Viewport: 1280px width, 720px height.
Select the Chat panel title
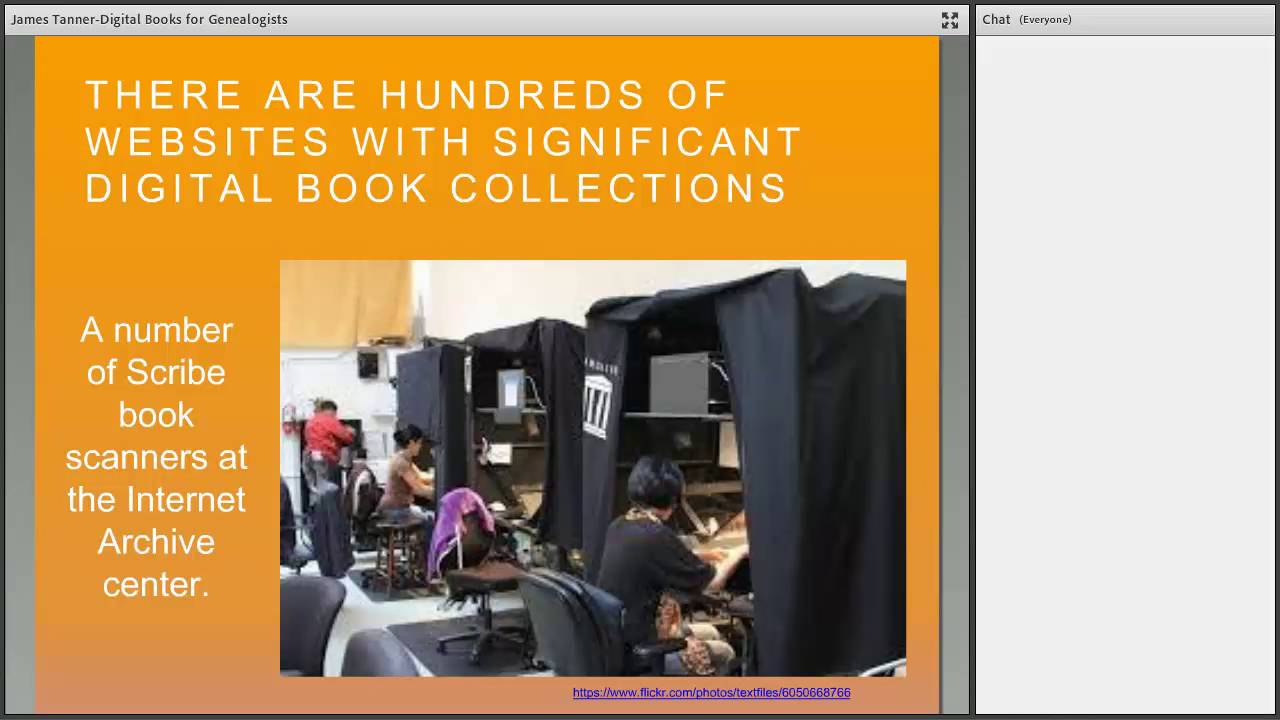coord(996,19)
